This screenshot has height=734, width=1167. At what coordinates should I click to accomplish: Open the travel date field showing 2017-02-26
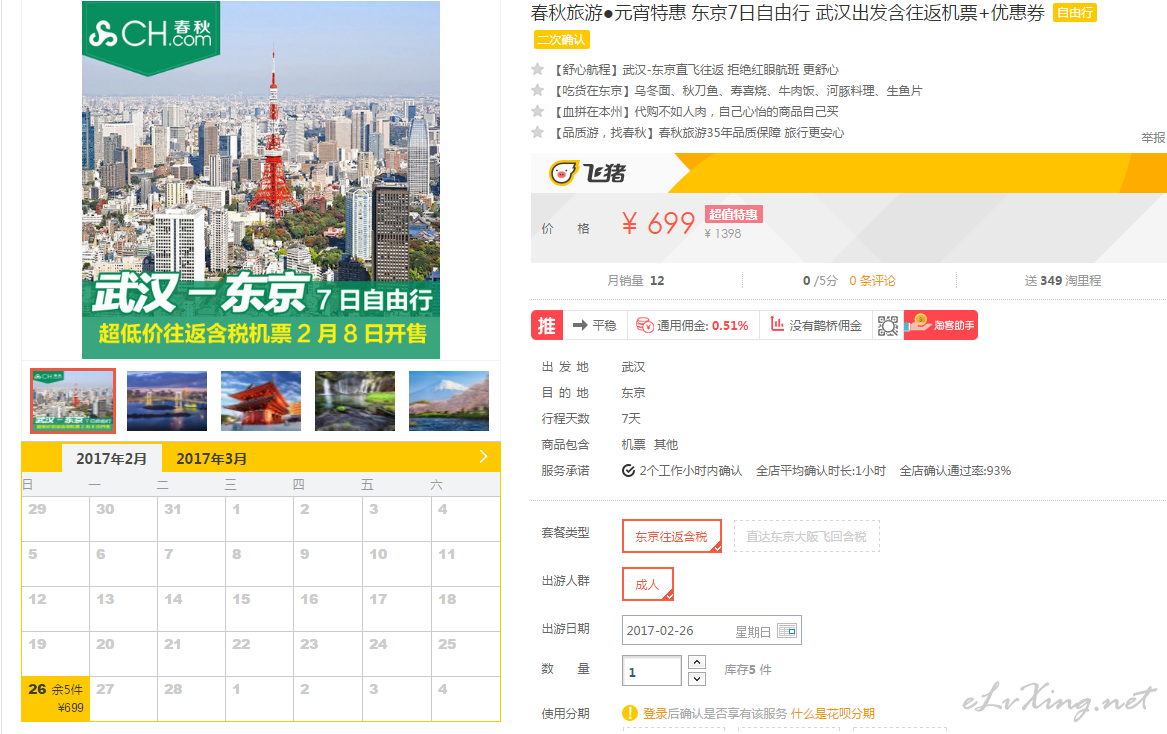(712, 631)
